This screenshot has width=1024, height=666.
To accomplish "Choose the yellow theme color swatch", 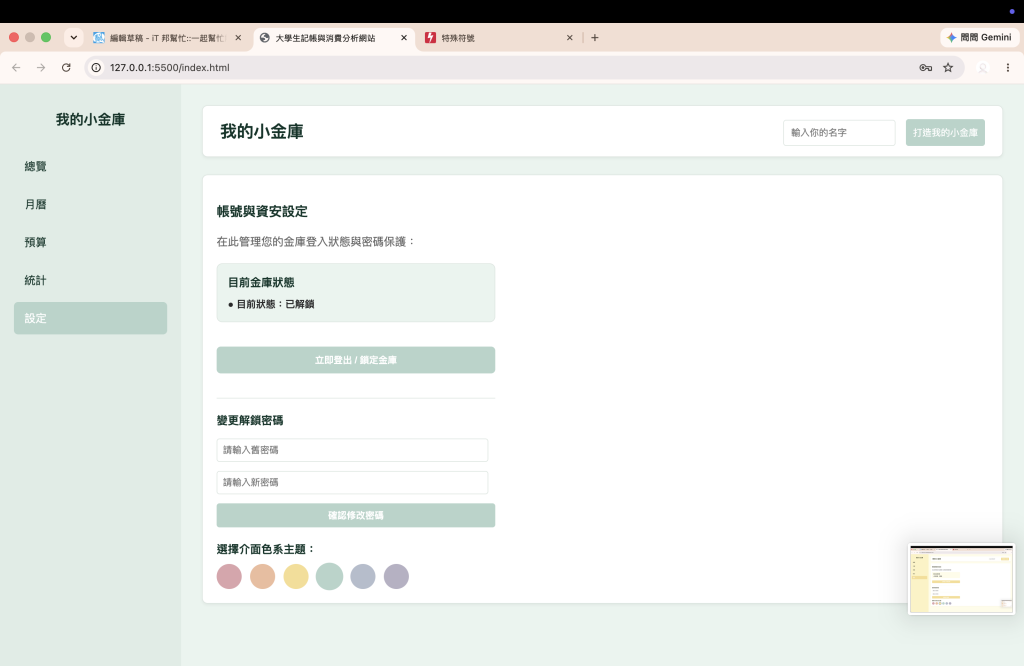I will click(296, 577).
